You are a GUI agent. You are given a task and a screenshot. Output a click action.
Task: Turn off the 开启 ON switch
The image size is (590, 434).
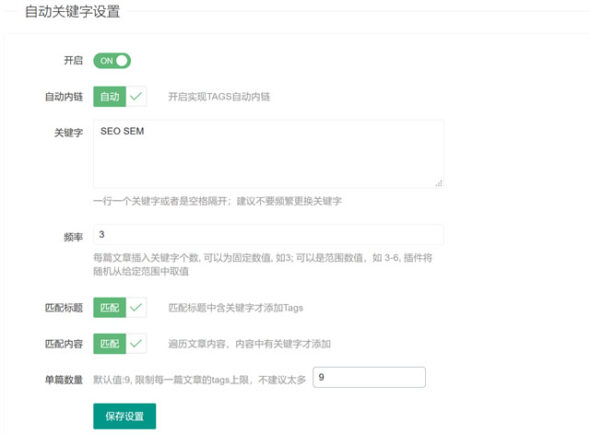point(112,61)
